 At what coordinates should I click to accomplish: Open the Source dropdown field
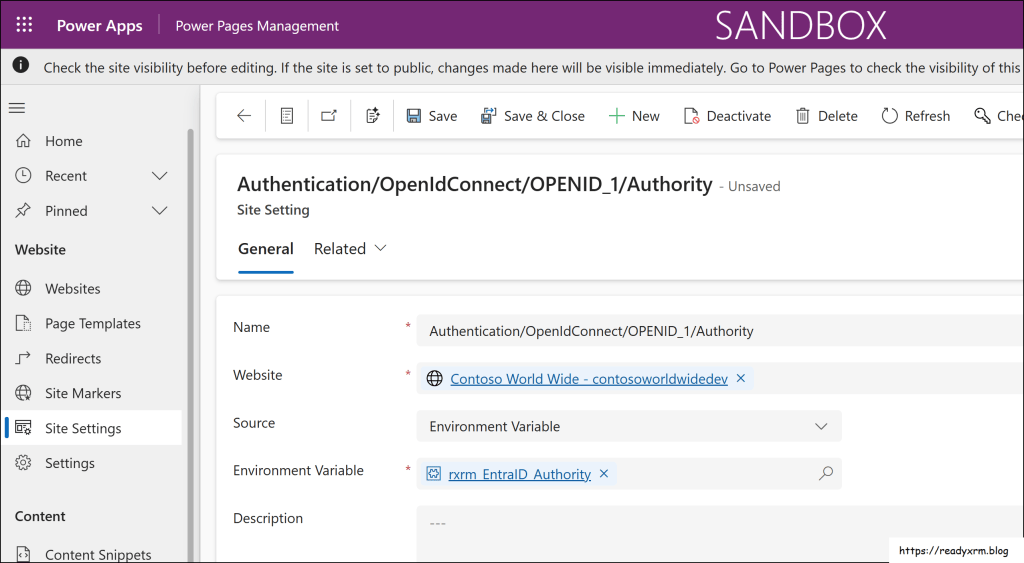(x=629, y=426)
